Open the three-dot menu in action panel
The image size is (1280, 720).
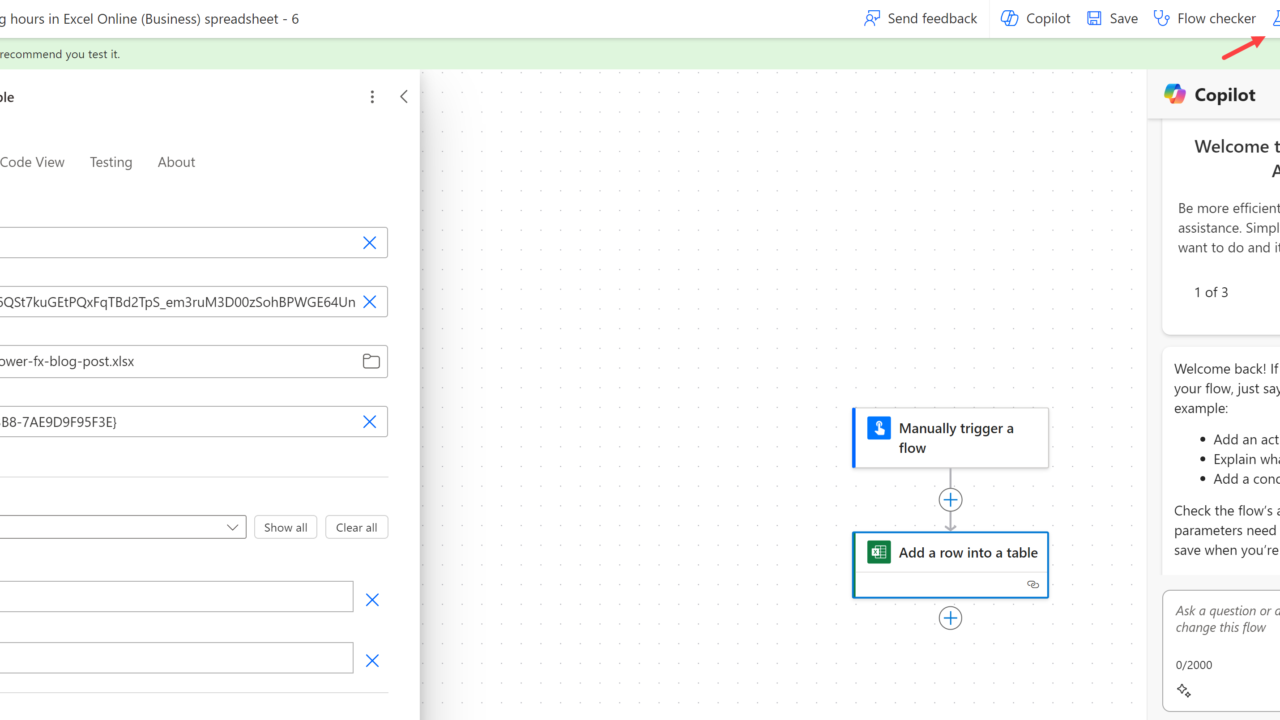(372, 97)
